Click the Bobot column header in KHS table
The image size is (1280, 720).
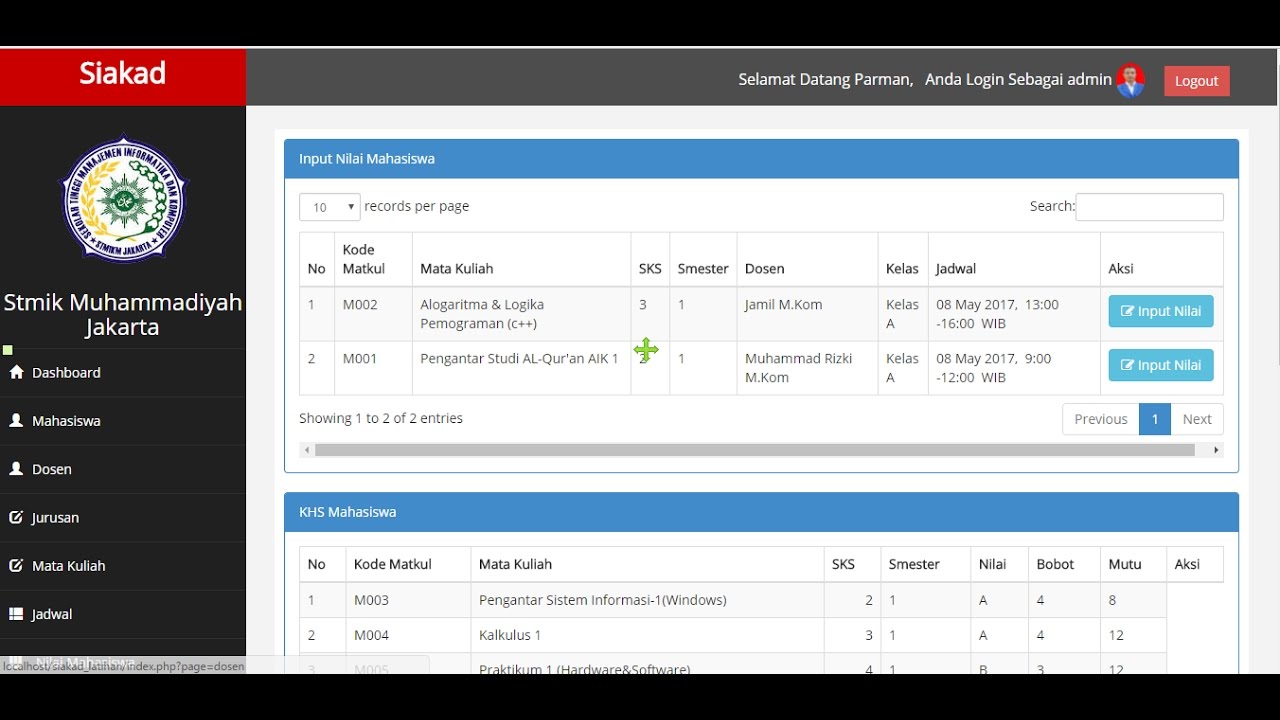(1063, 564)
